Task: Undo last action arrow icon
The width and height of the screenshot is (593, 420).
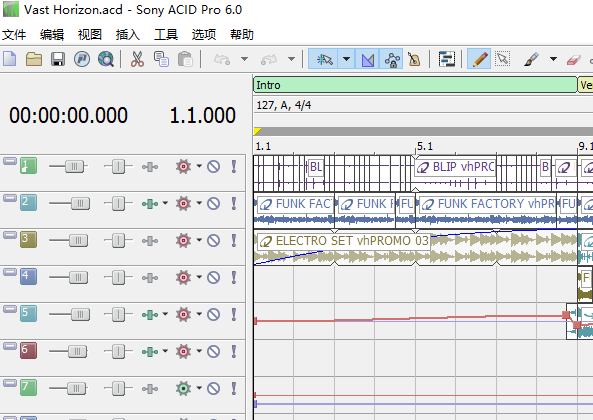Action: (222, 59)
